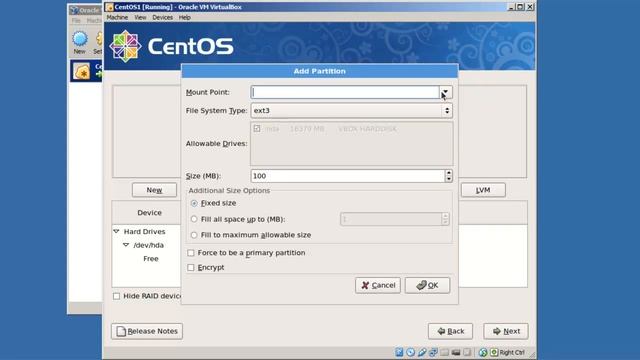
Task: Tick the Encrypt checkbox
Action: click(x=191, y=267)
